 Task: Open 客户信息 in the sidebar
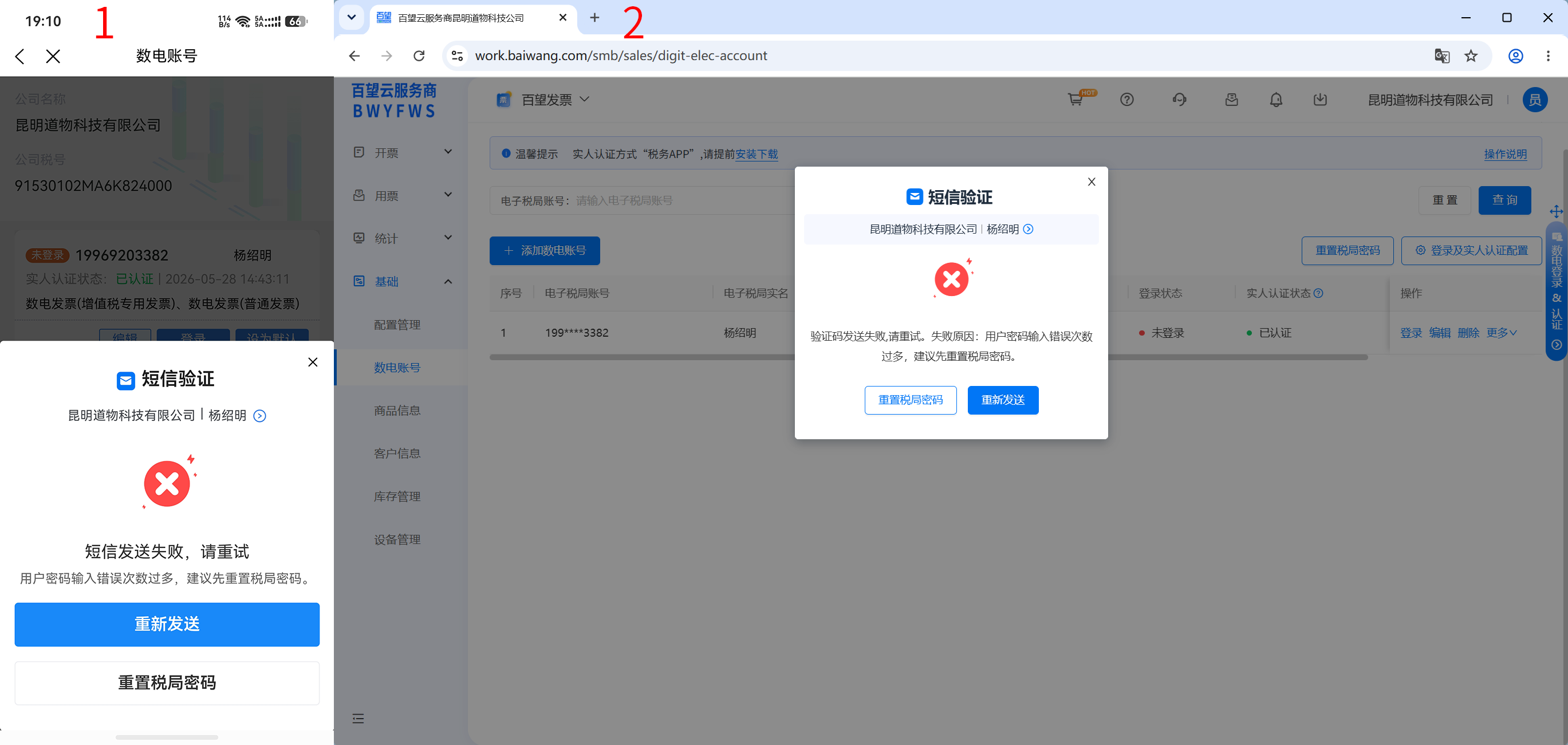pos(397,454)
